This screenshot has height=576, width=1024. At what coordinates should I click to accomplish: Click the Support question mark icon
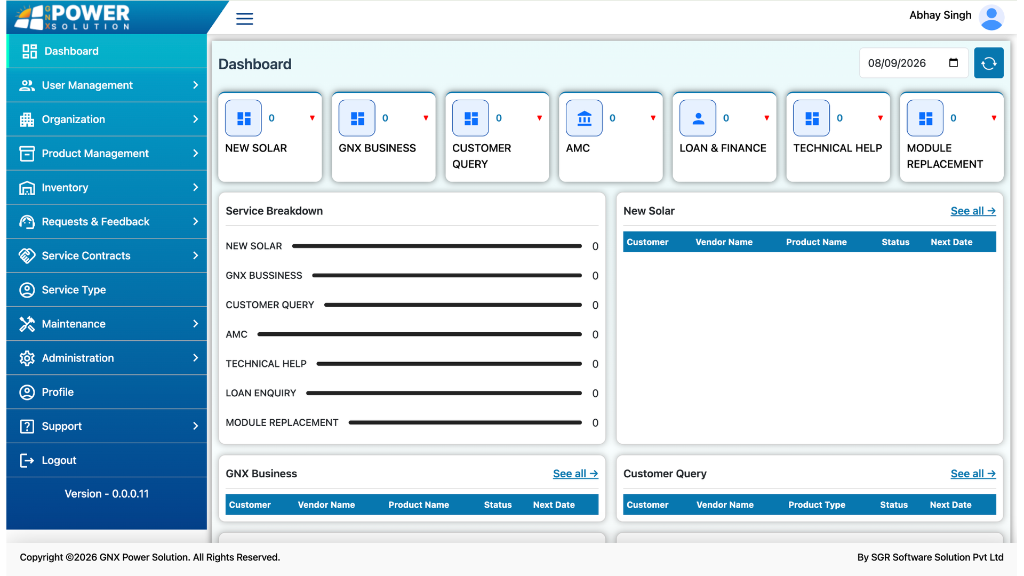tap(27, 426)
